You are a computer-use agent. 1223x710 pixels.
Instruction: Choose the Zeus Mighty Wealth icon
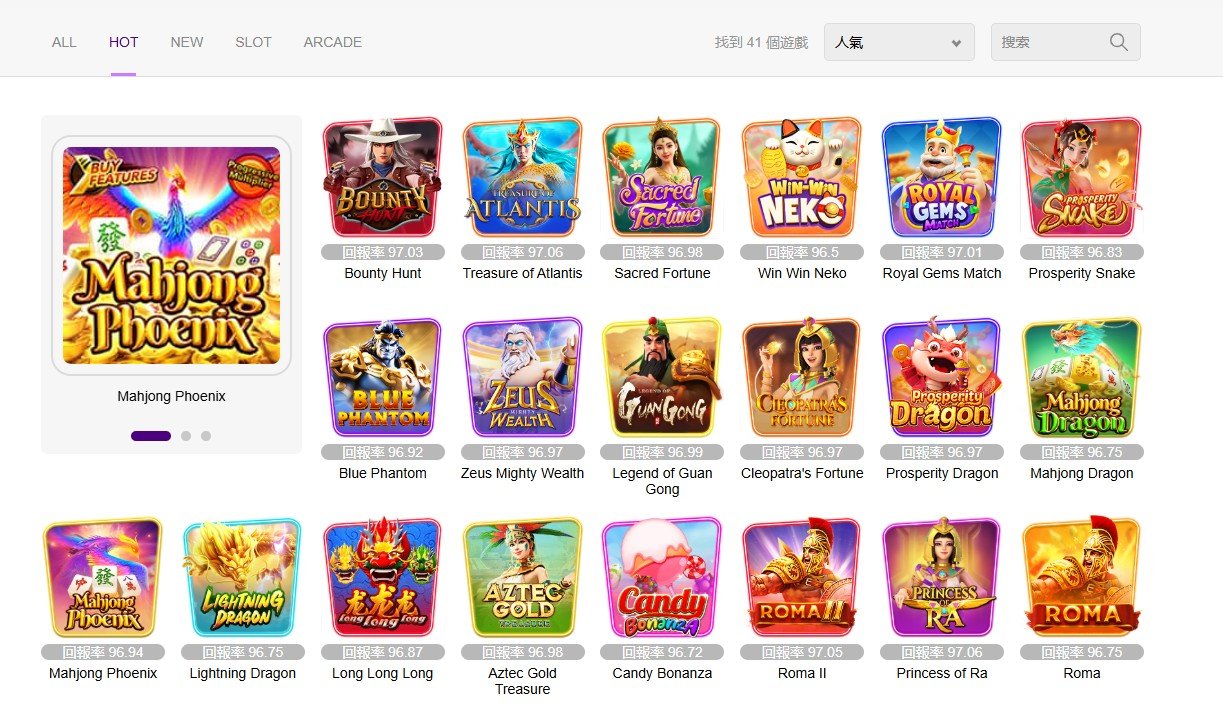pos(522,378)
